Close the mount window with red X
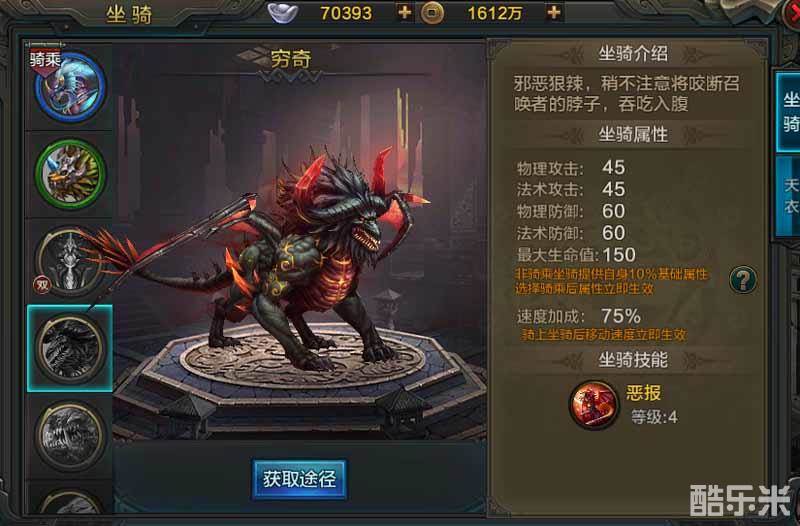Viewport: 800px width, 526px height. coord(792,14)
